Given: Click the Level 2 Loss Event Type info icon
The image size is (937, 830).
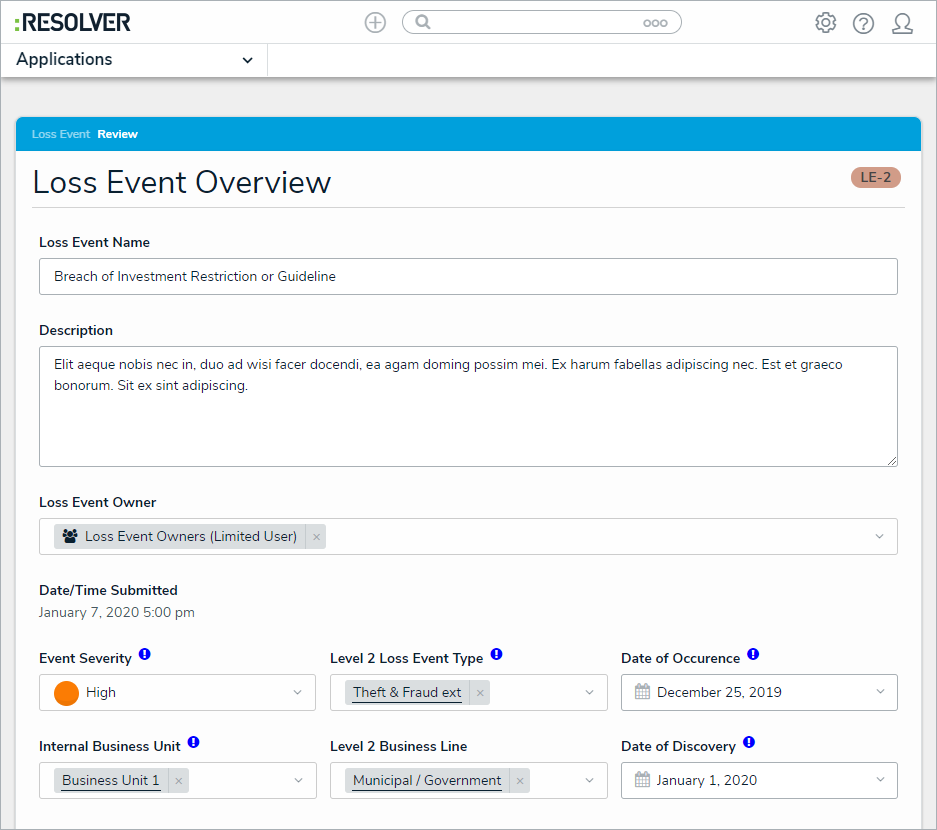Looking at the screenshot, I should pos(497,654).
